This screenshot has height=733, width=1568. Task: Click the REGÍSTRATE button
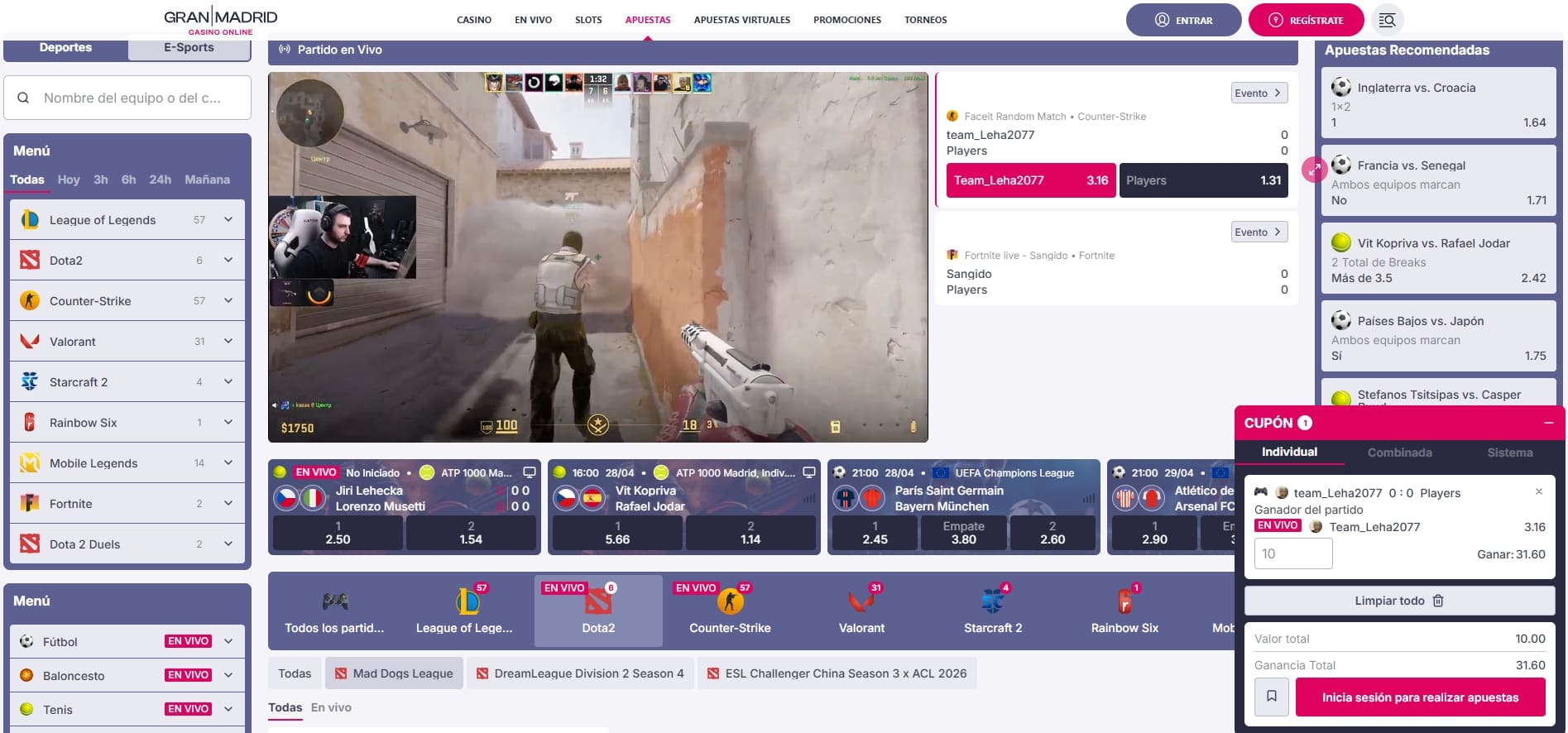(1306, 20)
